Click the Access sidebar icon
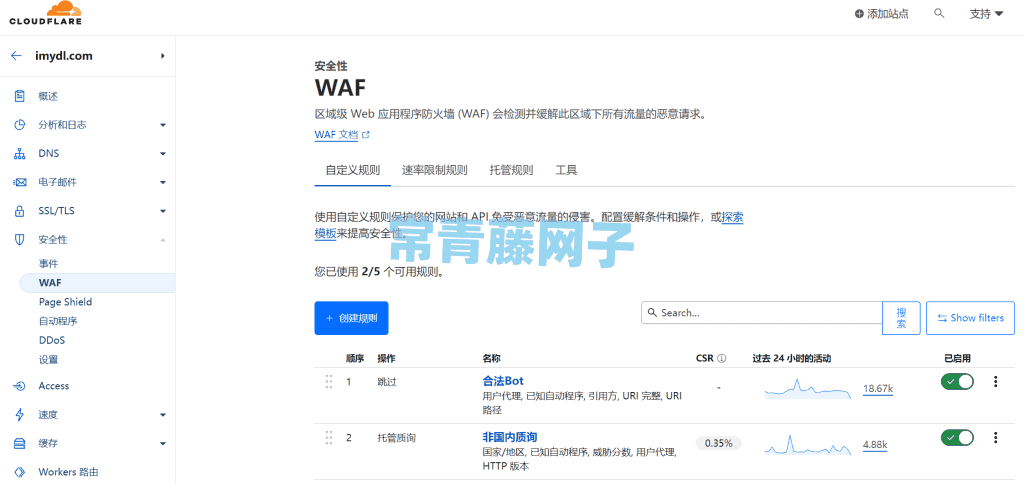Image resolution: width=1024 pixels, height=485 pixels. point(20,386)
